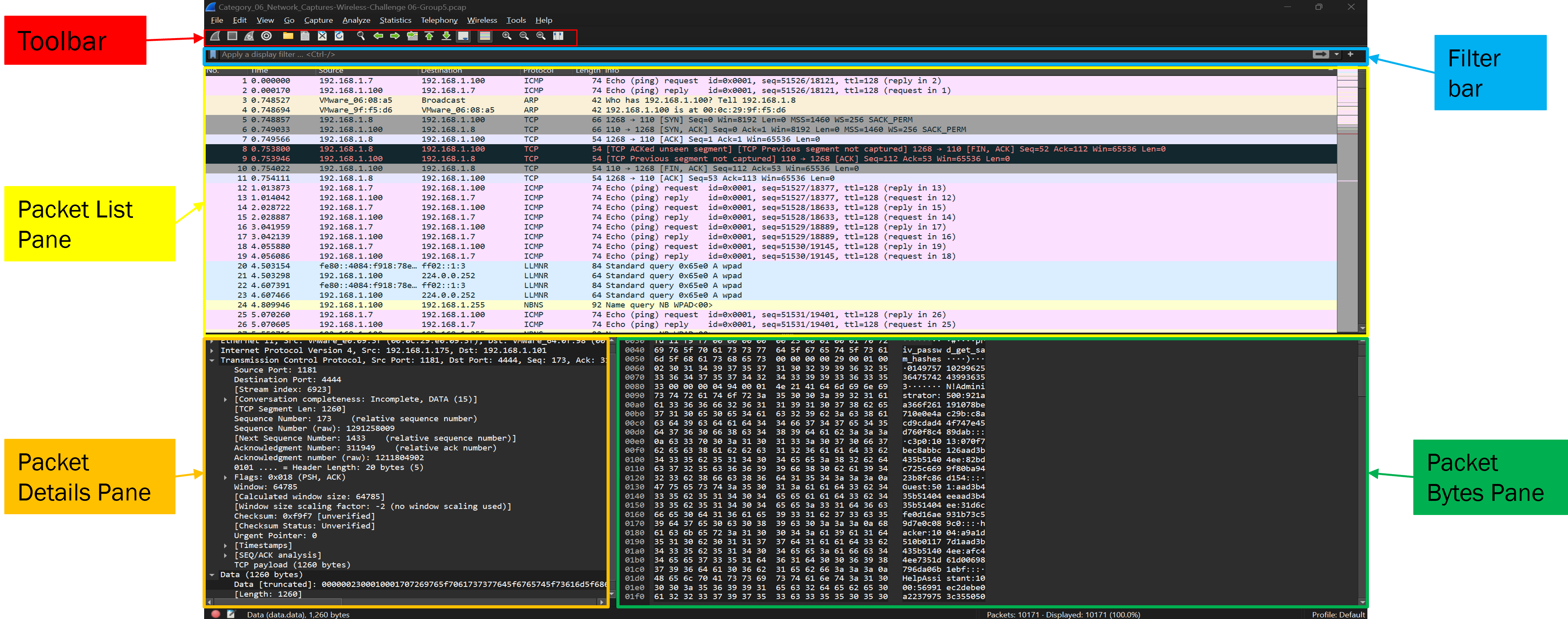
Task: Go forward in packet history
Action: pyautogui.click(x=395, y=37)
